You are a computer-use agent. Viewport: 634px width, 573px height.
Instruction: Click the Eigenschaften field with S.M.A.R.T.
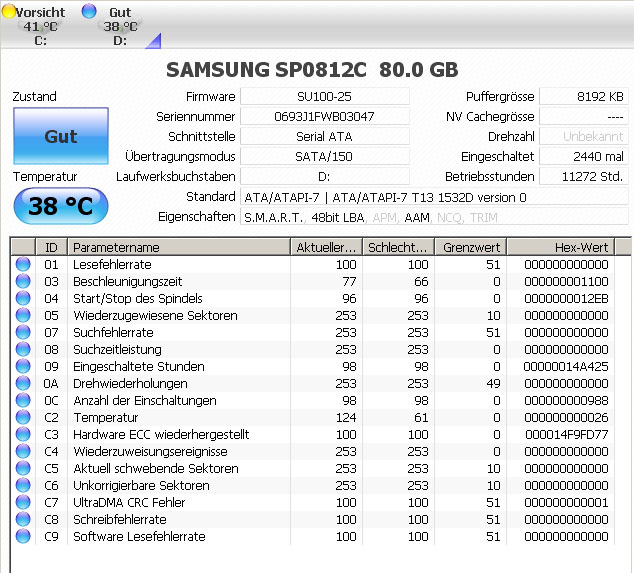click(x=434, y=217)
